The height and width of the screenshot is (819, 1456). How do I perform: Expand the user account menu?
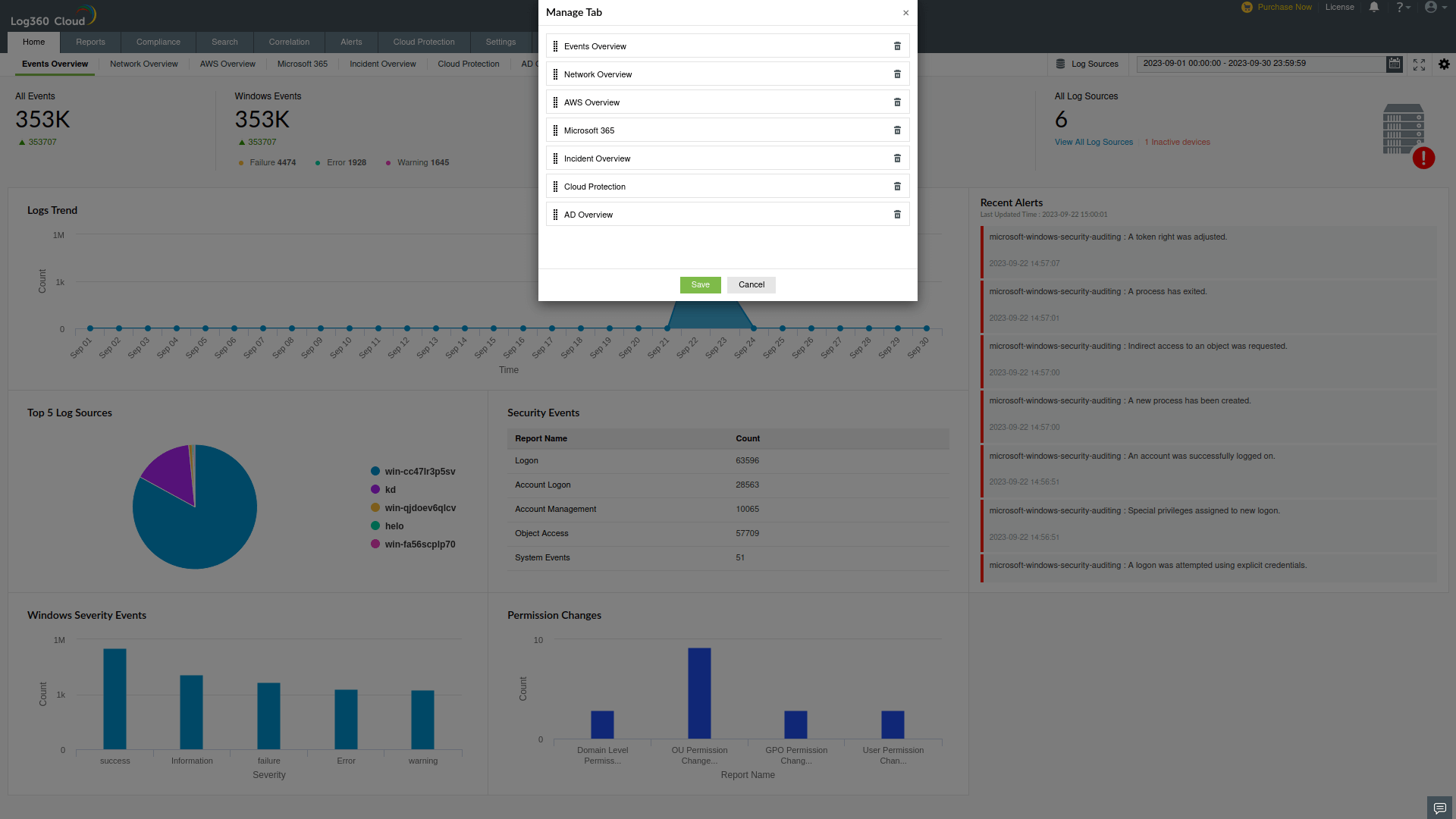(x=1435, y=8)
